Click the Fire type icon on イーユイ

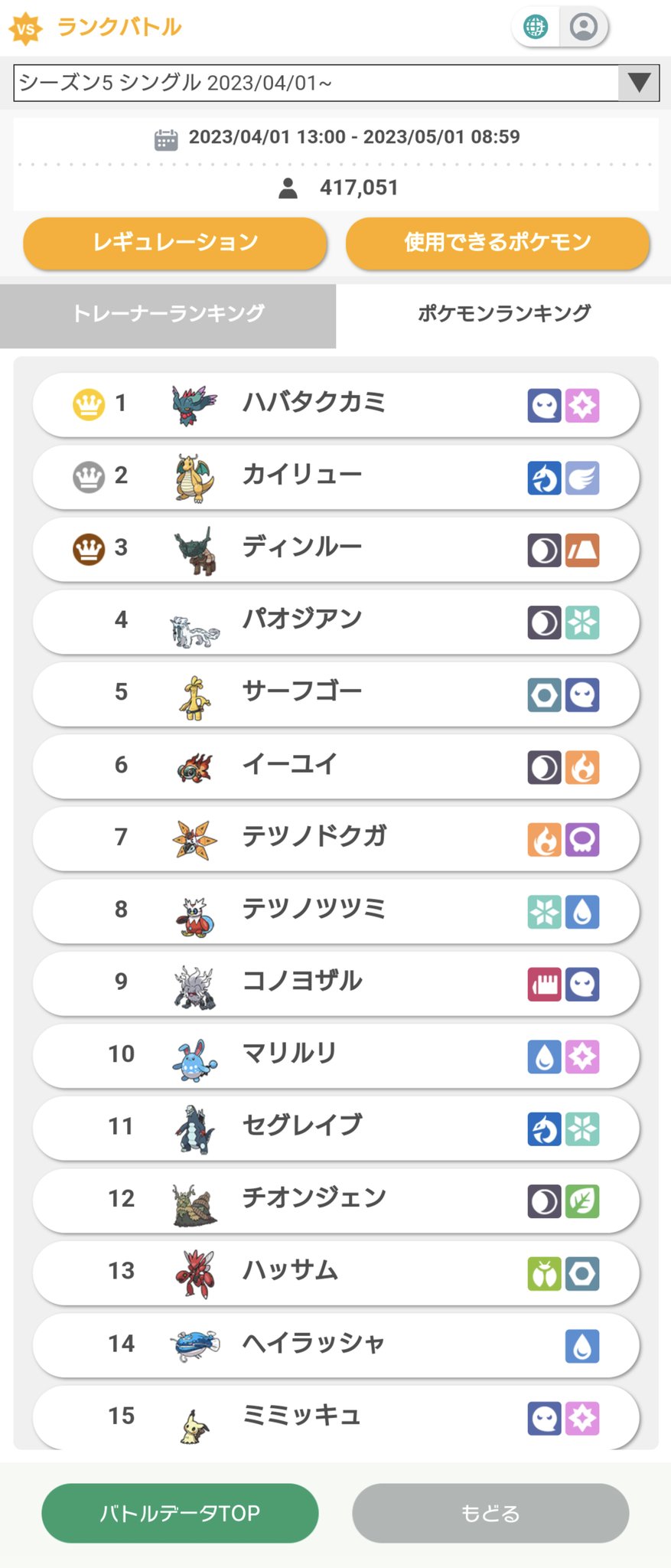[582, 767]
